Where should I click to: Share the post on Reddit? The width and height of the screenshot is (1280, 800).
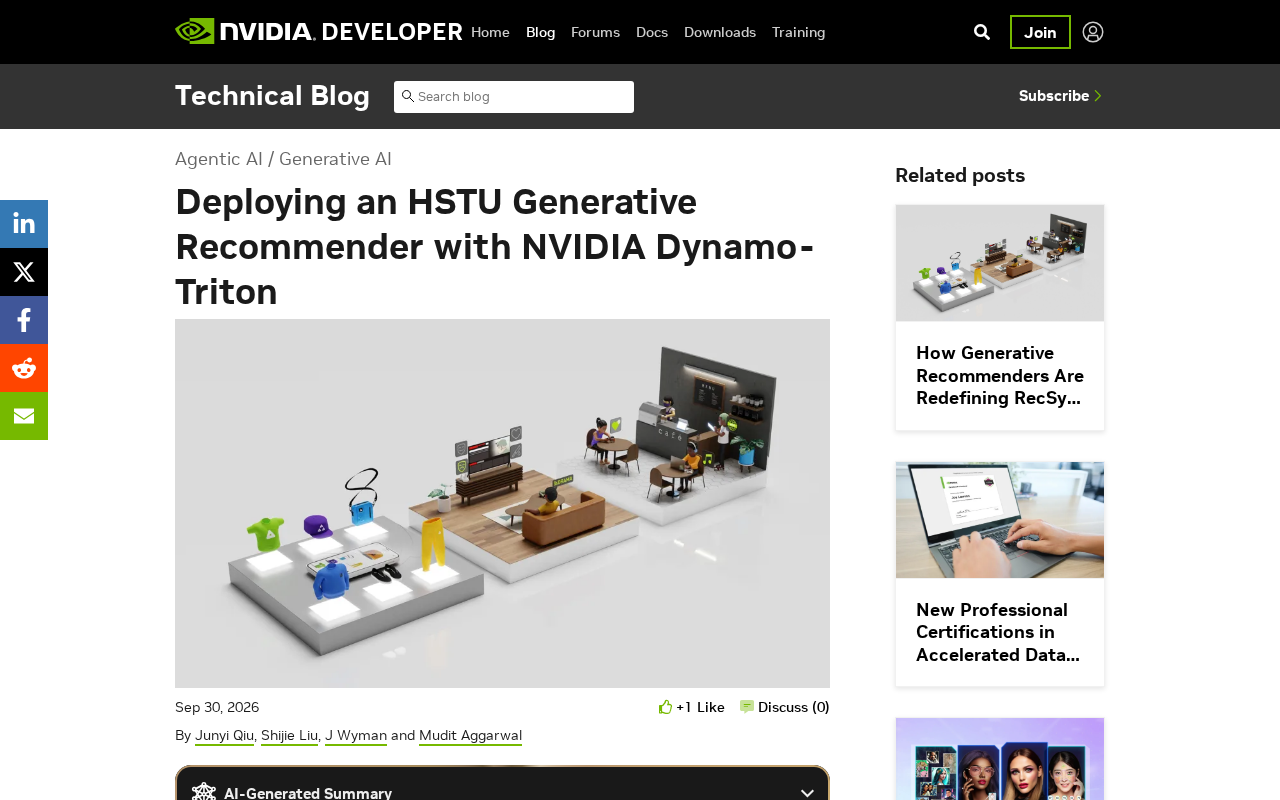click(24, 368)
